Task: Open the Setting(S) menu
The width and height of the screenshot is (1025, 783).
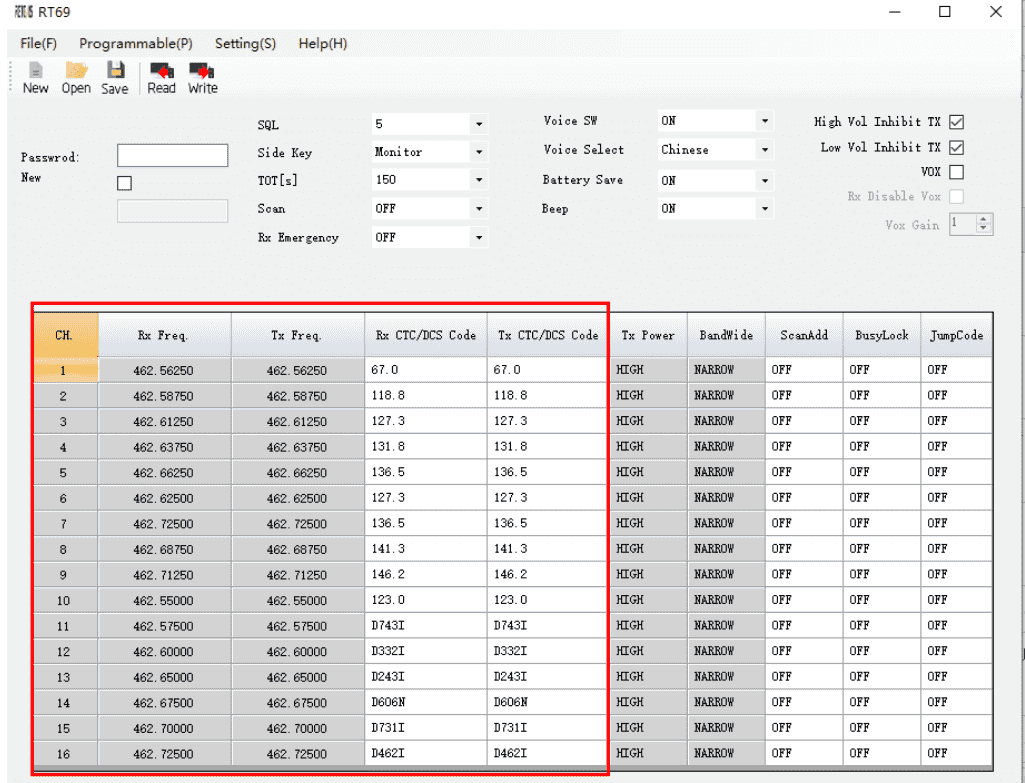Action: [x=245, y=44]
